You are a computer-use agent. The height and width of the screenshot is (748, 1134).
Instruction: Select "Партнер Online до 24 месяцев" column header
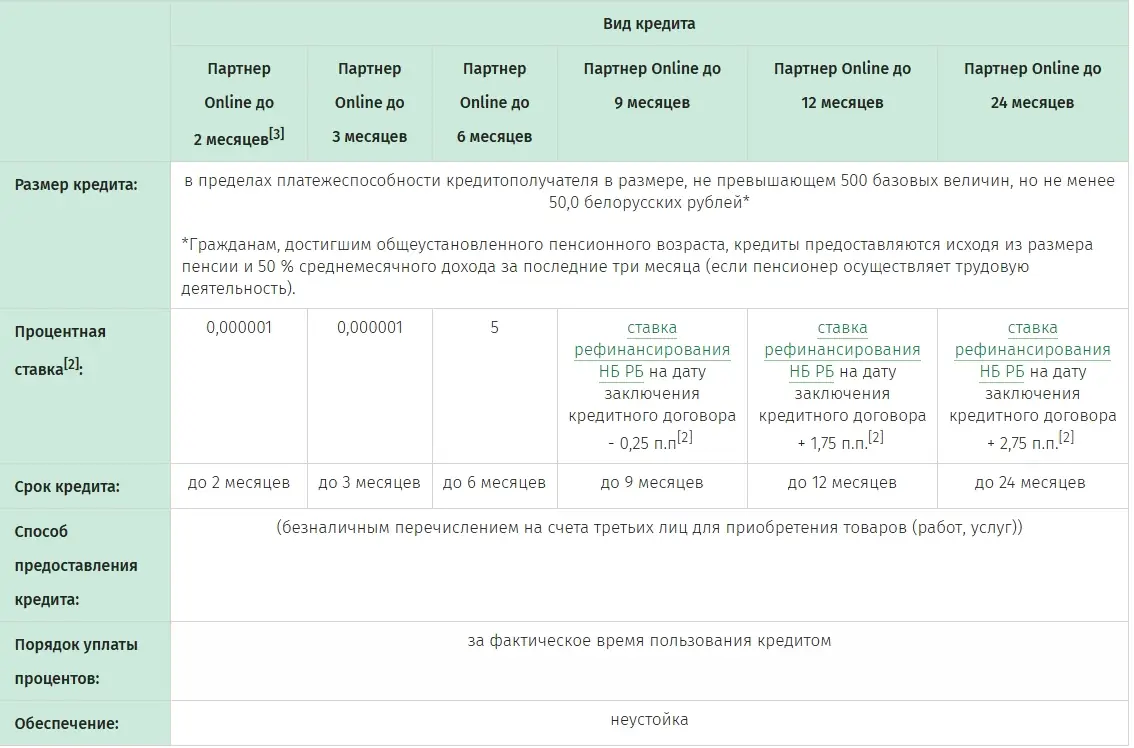(1032, 85)
